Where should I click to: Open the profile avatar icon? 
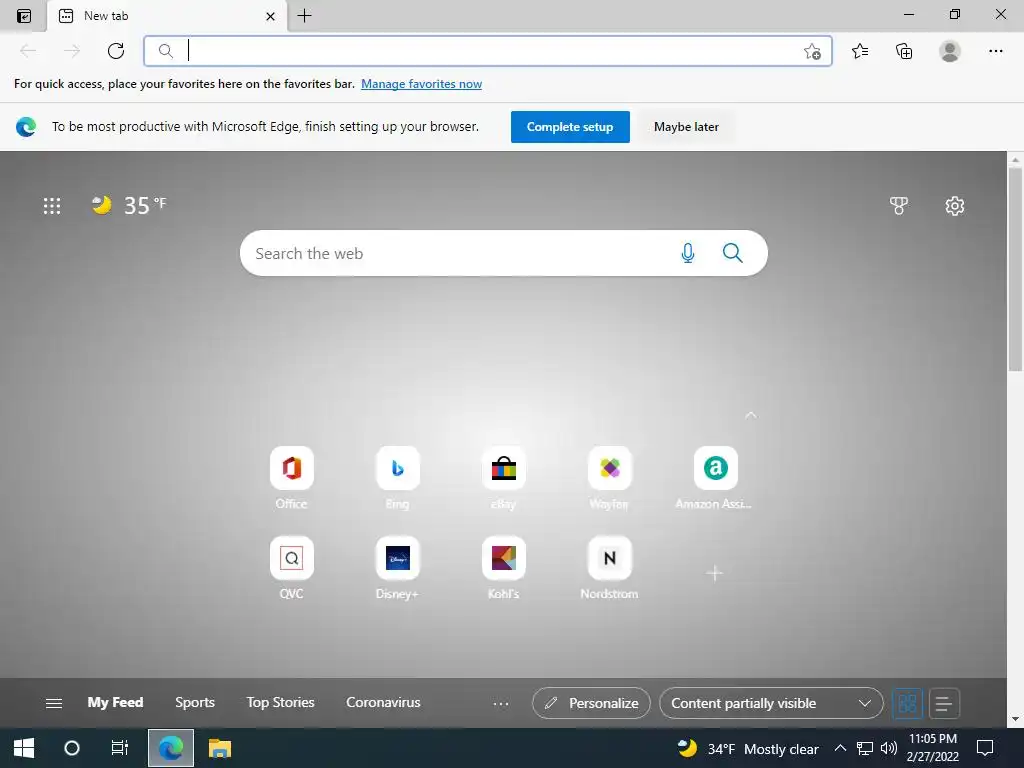coord(950,51)
